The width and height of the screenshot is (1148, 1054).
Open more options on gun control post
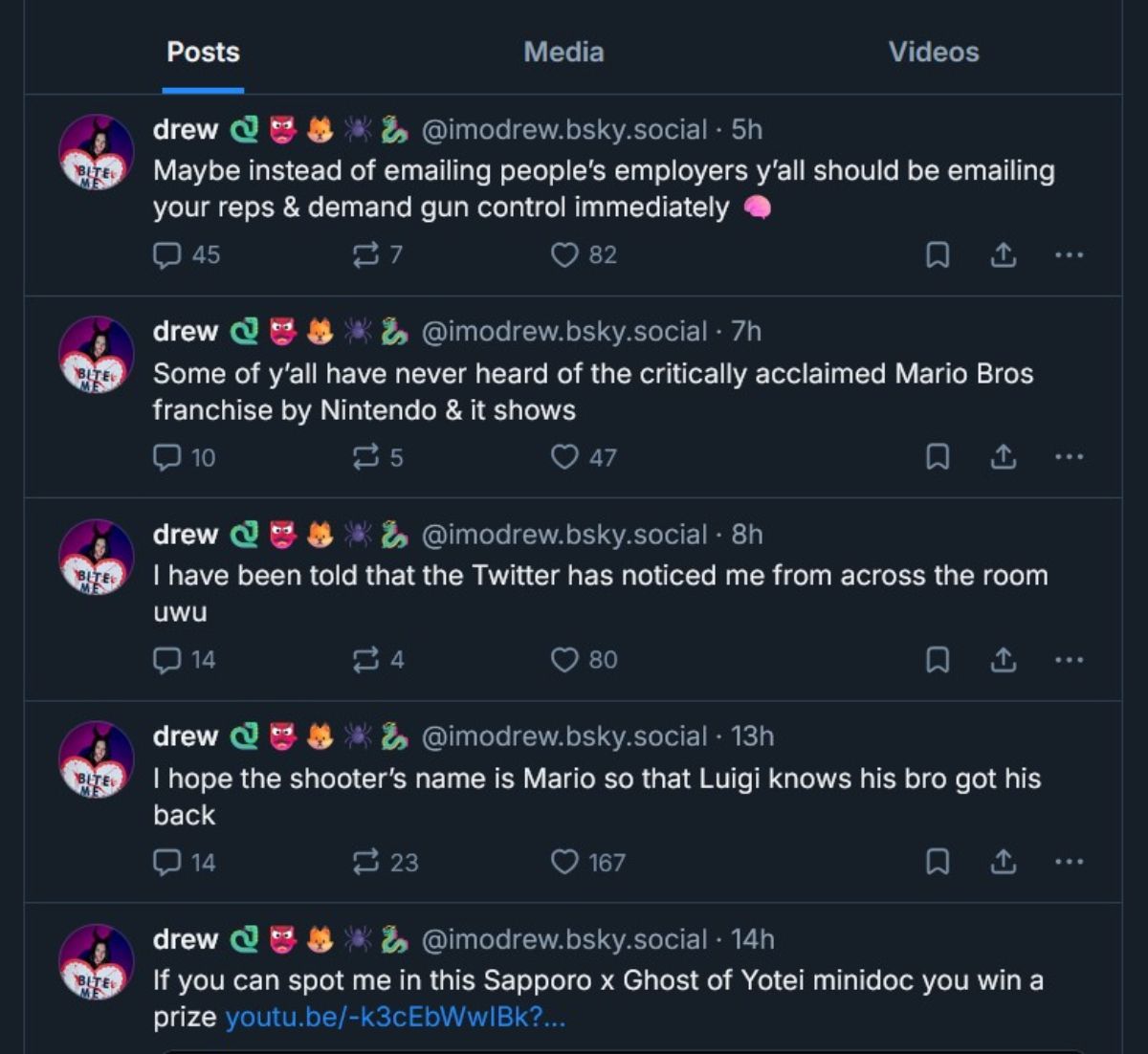[1069, 254]
